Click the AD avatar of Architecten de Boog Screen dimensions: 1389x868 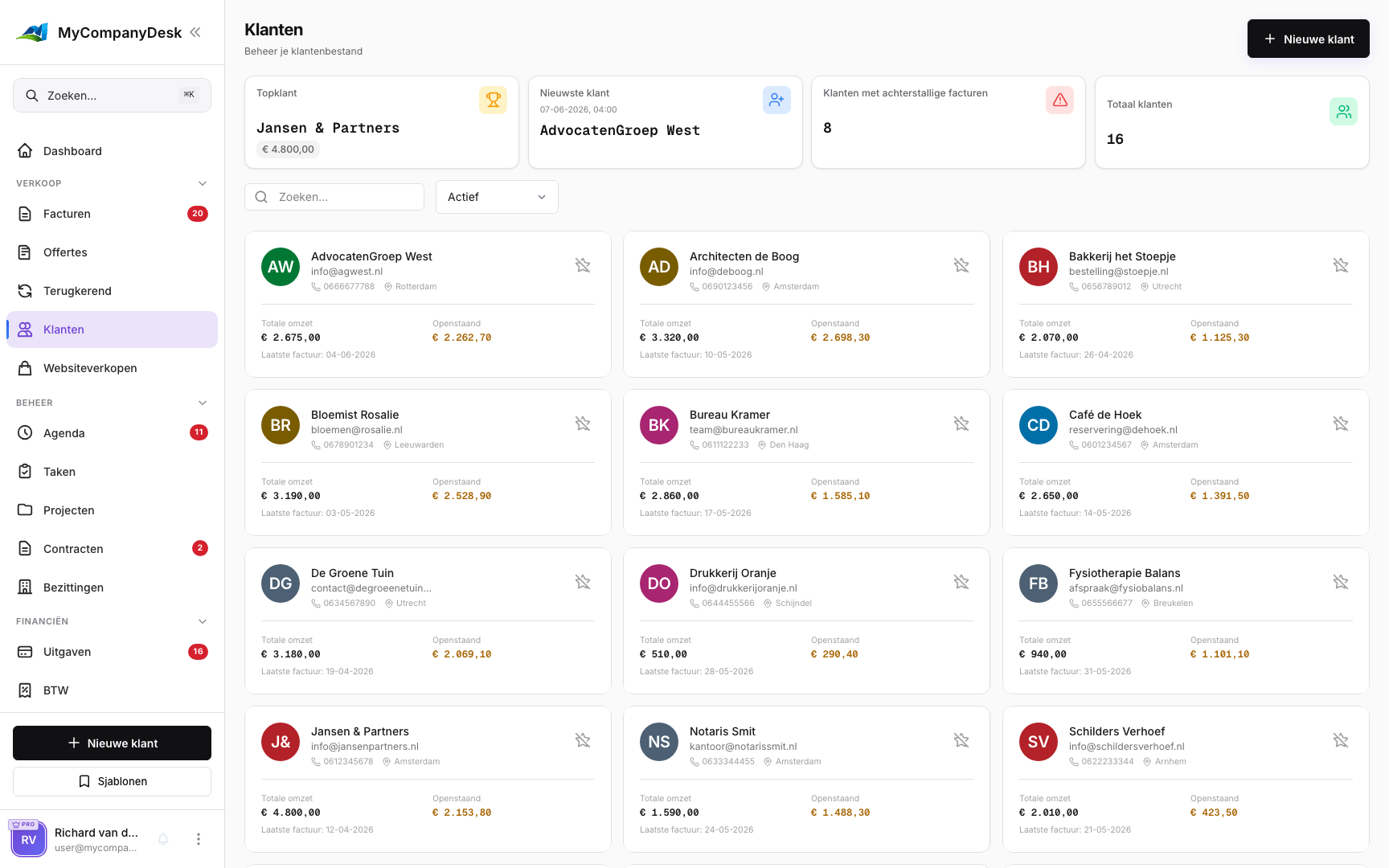[x=659, y=267]
